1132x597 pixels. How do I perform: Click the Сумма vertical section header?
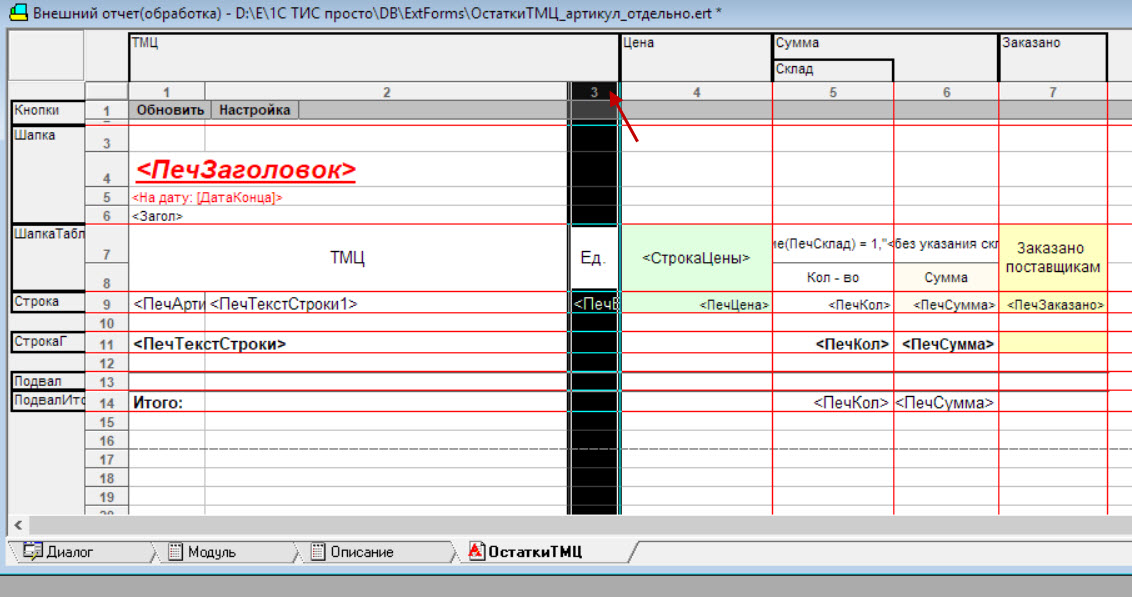[885, 46]
